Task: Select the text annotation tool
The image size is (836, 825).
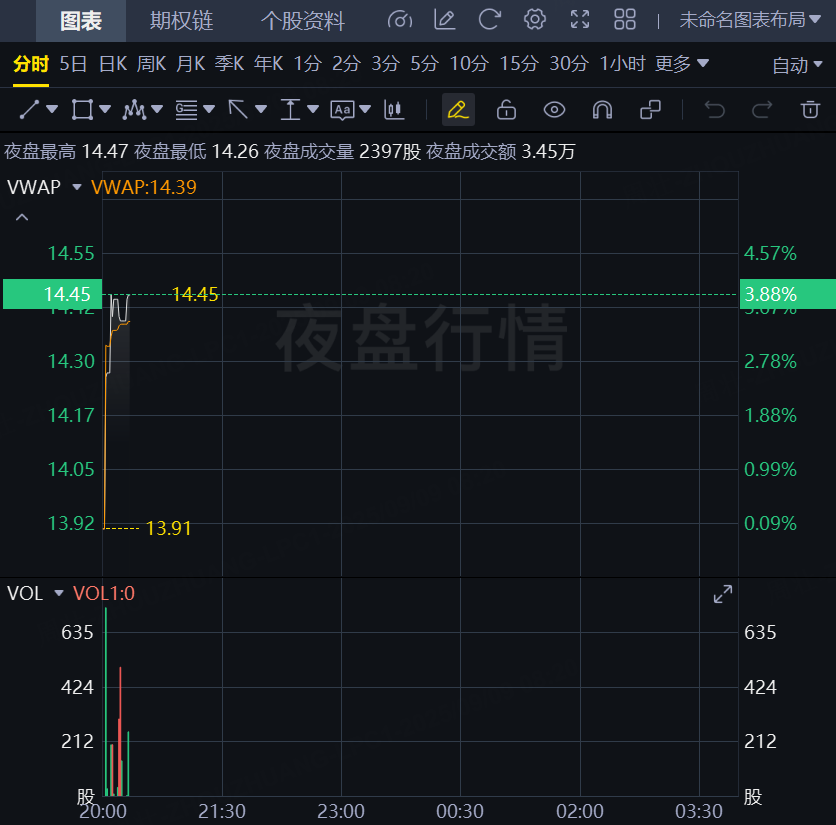Action: tap(342, 109)
